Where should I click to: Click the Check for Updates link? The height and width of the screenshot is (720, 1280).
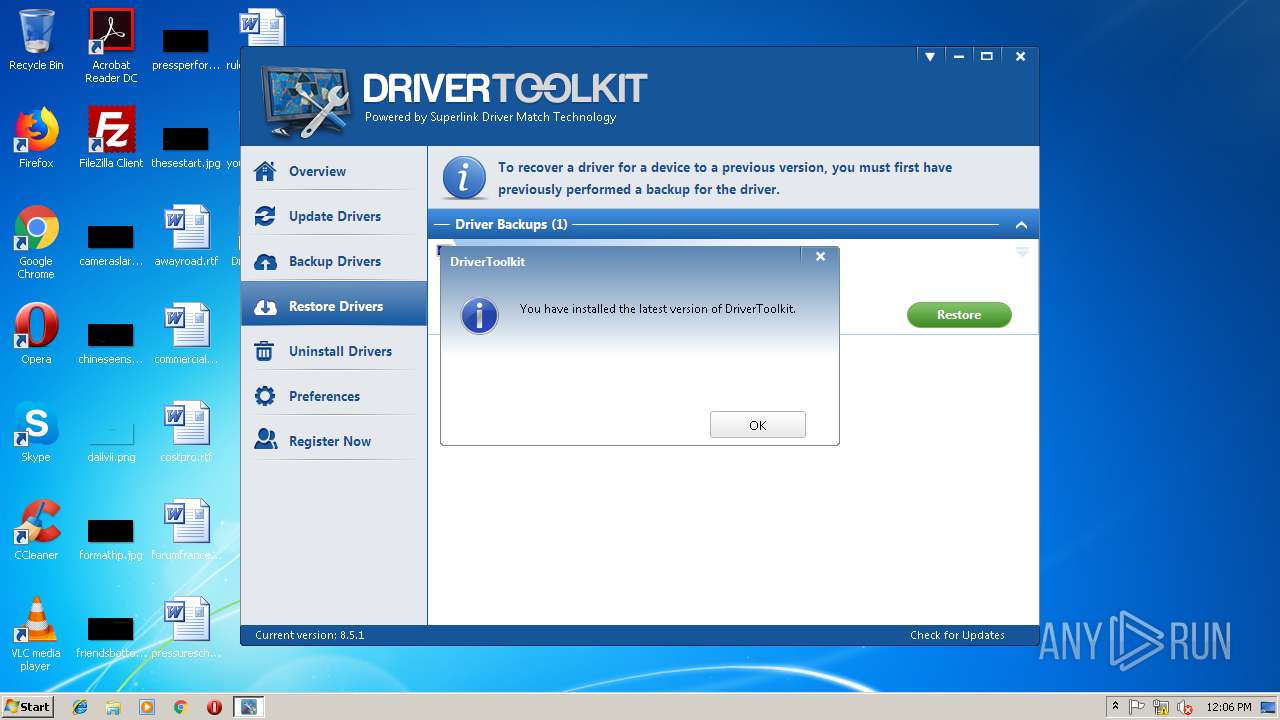pos(957,635)
